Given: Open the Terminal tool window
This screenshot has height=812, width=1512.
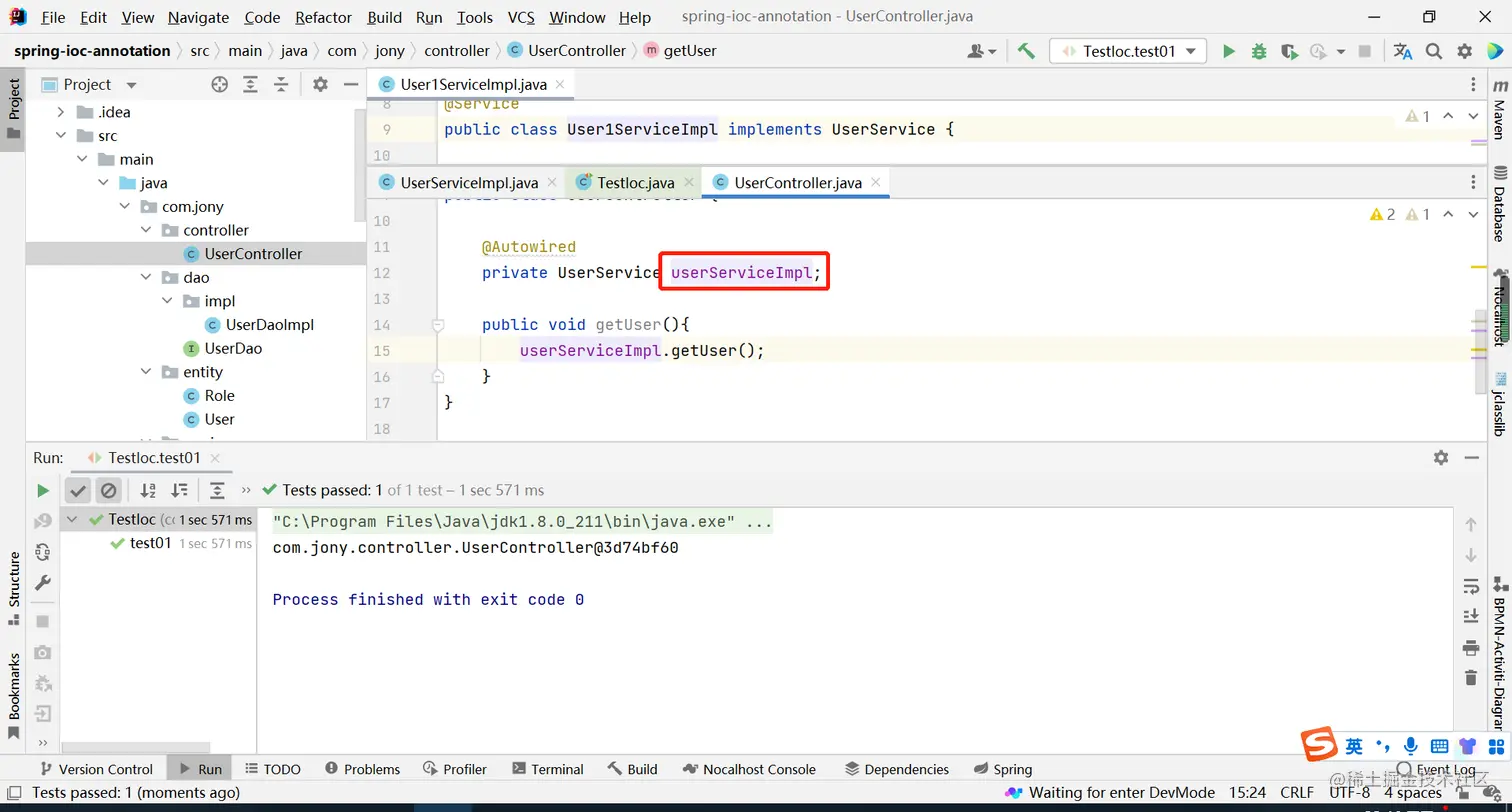Looking at the screenshot, I should 547,769.
